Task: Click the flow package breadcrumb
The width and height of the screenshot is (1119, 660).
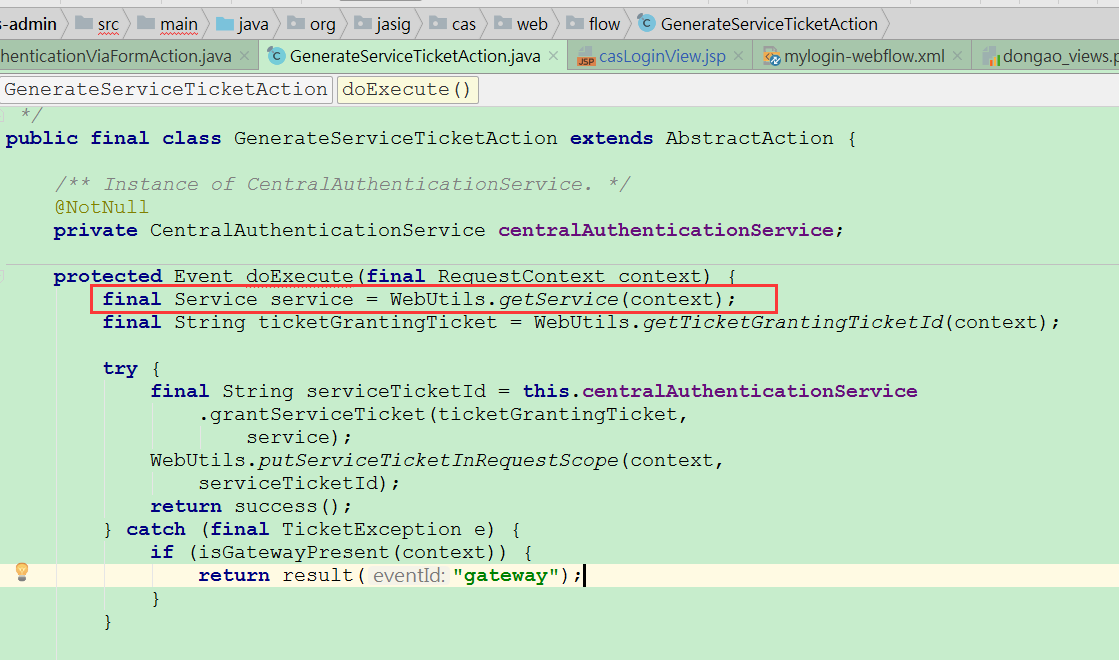Action: coord(594,24)
